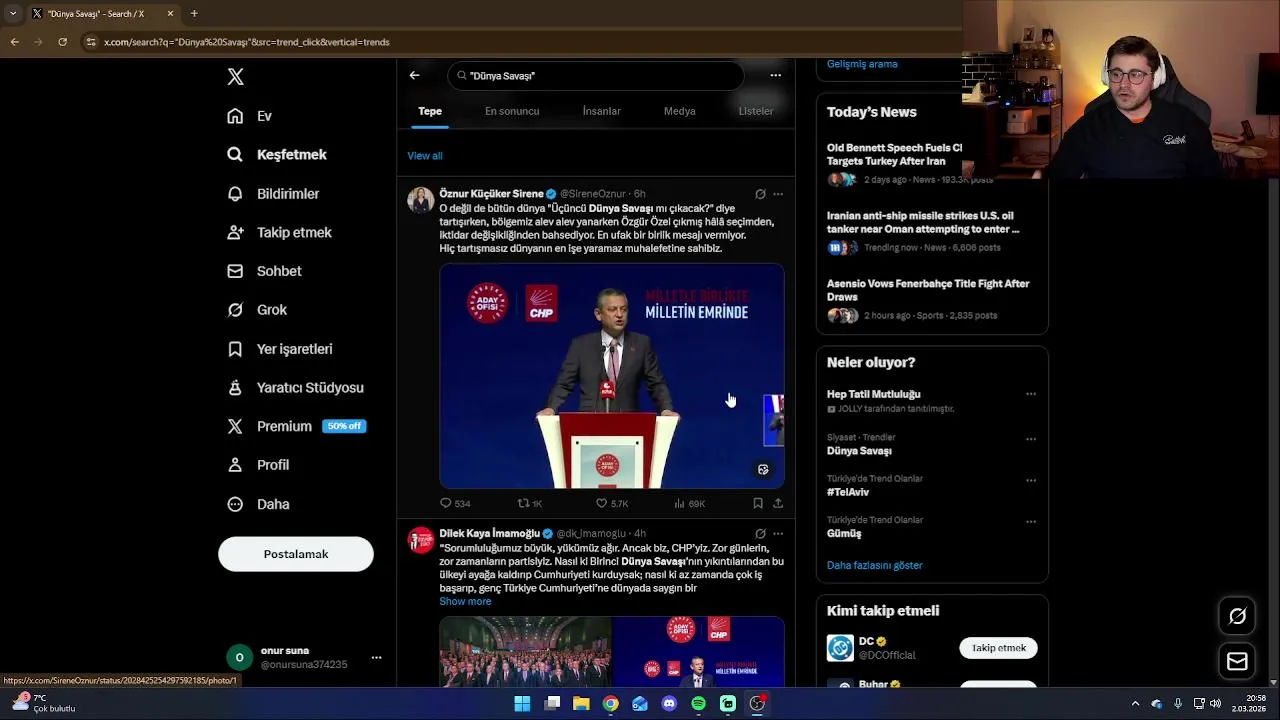Open Old Bennett Speech news item
The width and height of the screenshot is (1280, 720).
(x=894, y=163)
